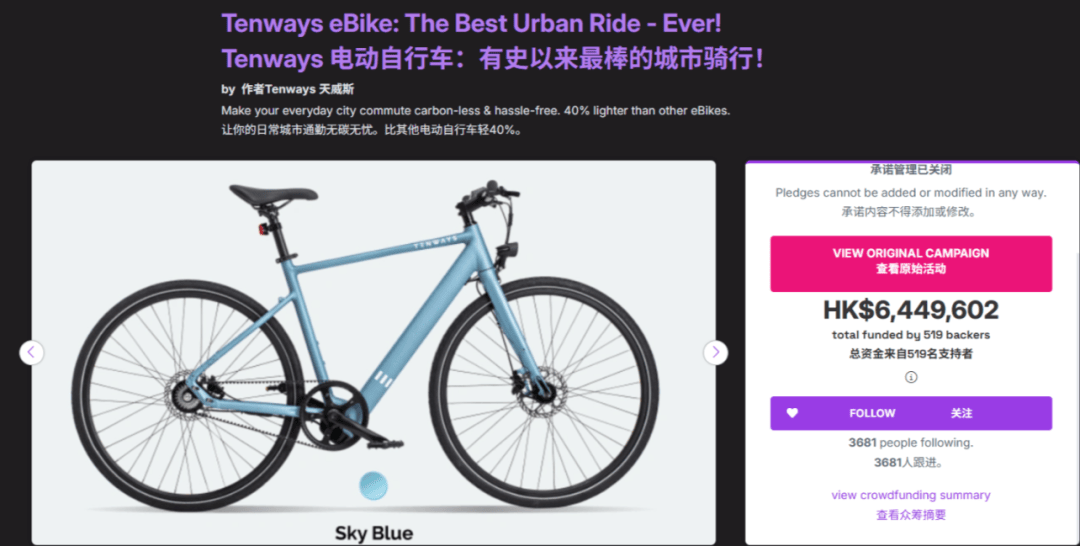1080x546 pixels.
Task: Open the view crowdfunding summary link
Action: (x=910, y=495)
